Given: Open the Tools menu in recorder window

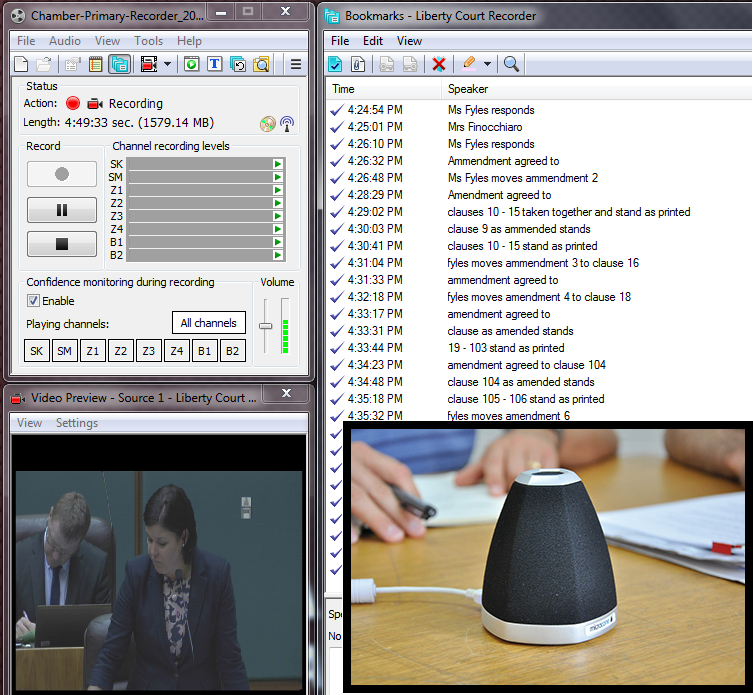Looking at the screenshot, I should point(148,41).
